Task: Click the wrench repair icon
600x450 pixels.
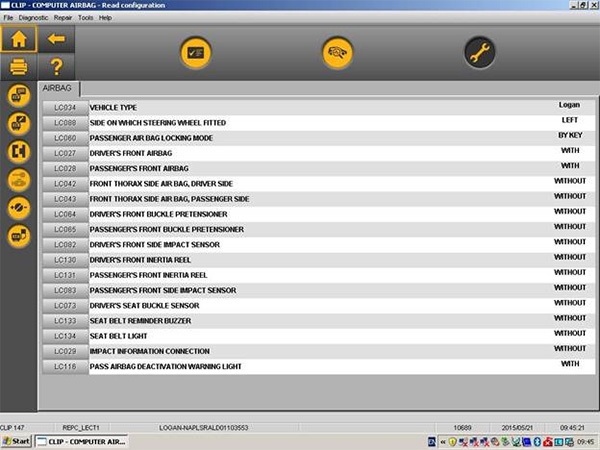Action: (480, 53)
